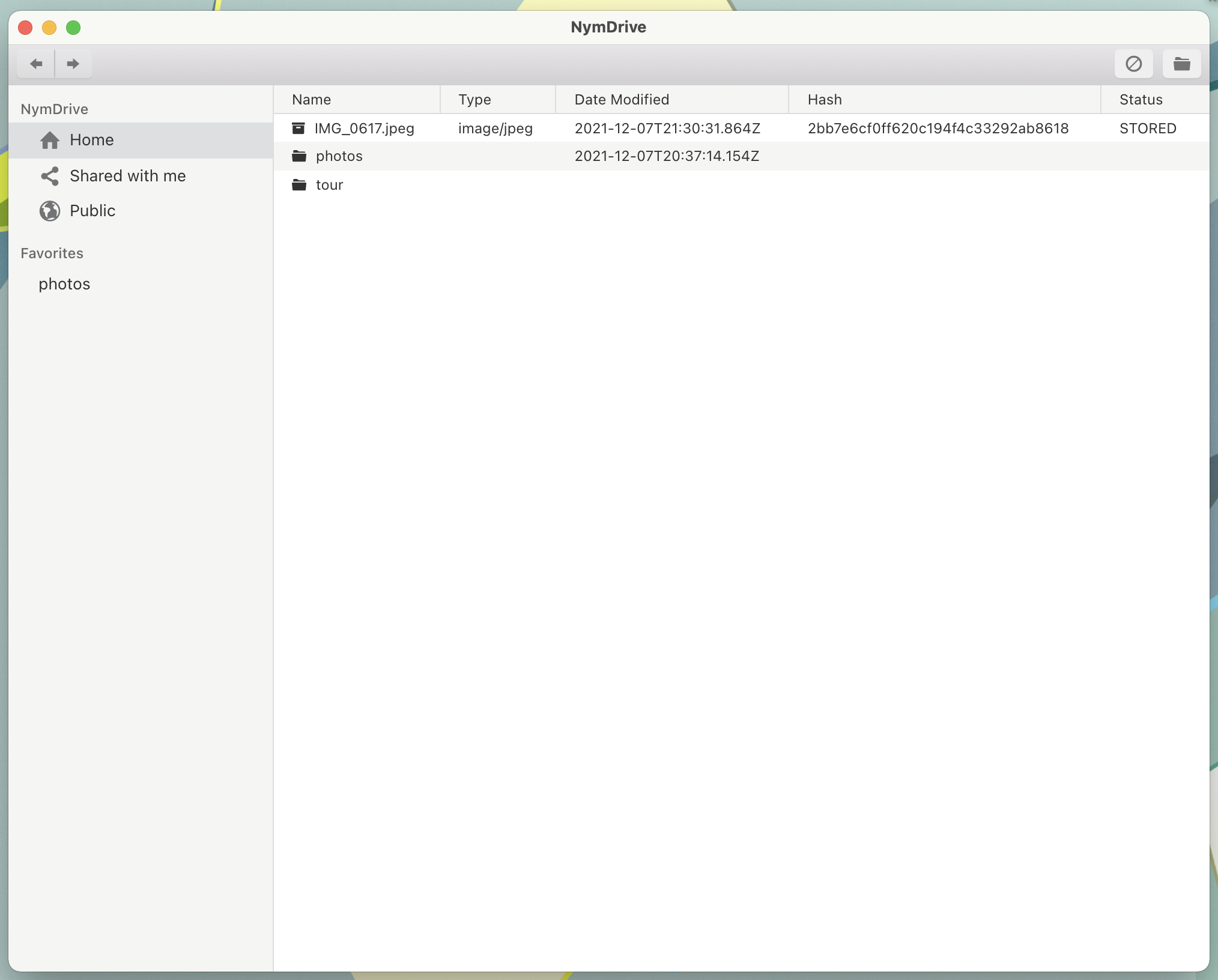Click the Hash column header
This screenshot has height=980, width=1218.
pos(825,100)
